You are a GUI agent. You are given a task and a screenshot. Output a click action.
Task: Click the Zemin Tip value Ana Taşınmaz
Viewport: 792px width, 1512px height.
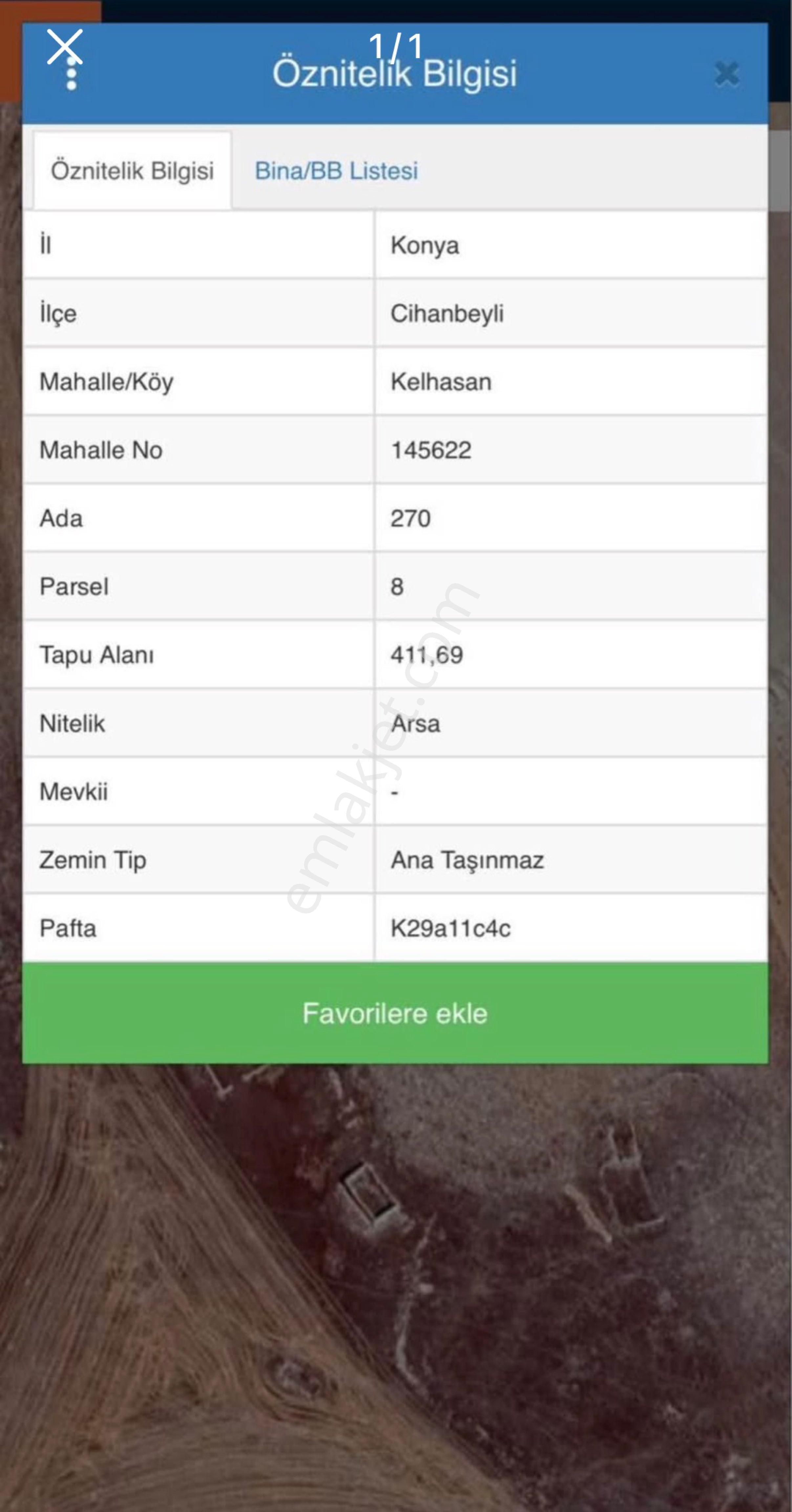coord(467,860)
